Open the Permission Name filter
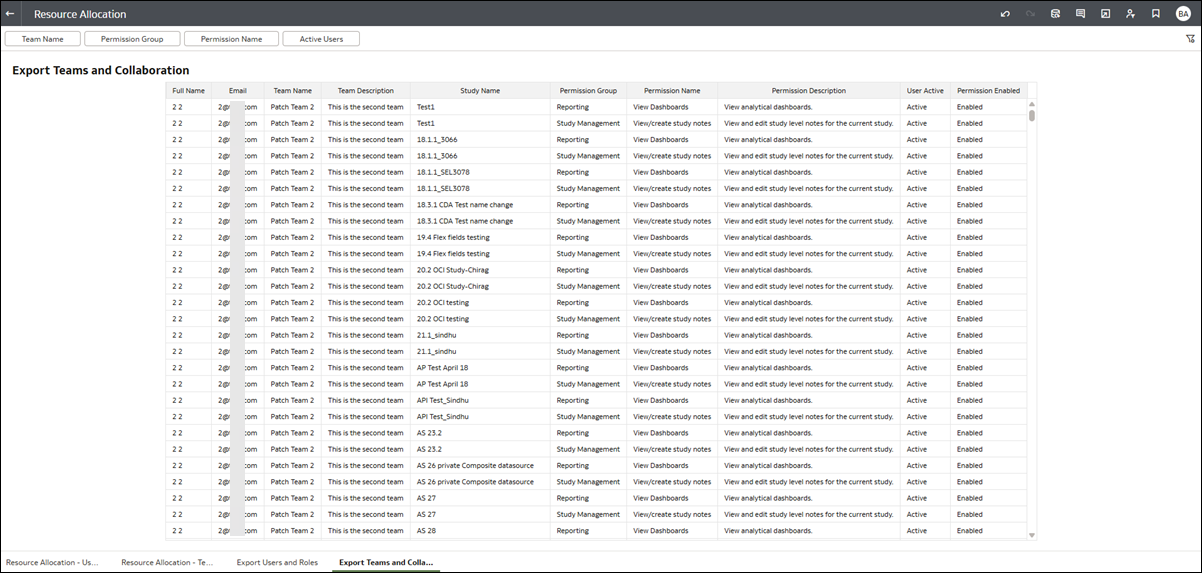Viewport: 1202px width, 573px height. coord(231,39)
